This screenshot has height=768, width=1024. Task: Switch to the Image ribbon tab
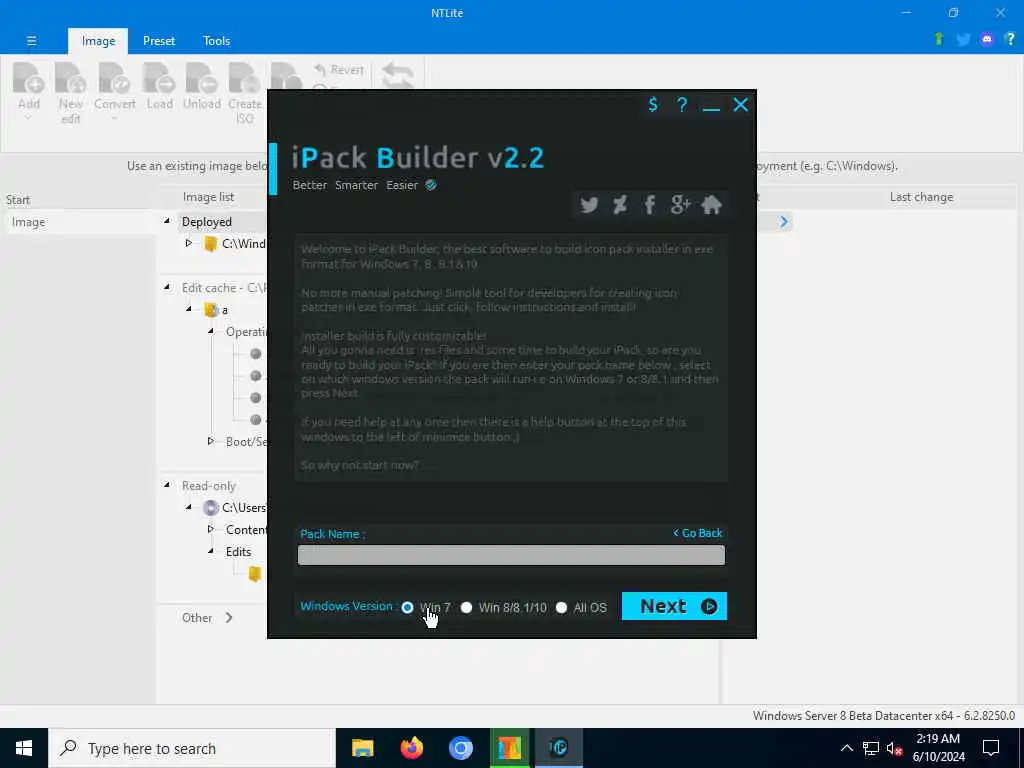(98, 40)
